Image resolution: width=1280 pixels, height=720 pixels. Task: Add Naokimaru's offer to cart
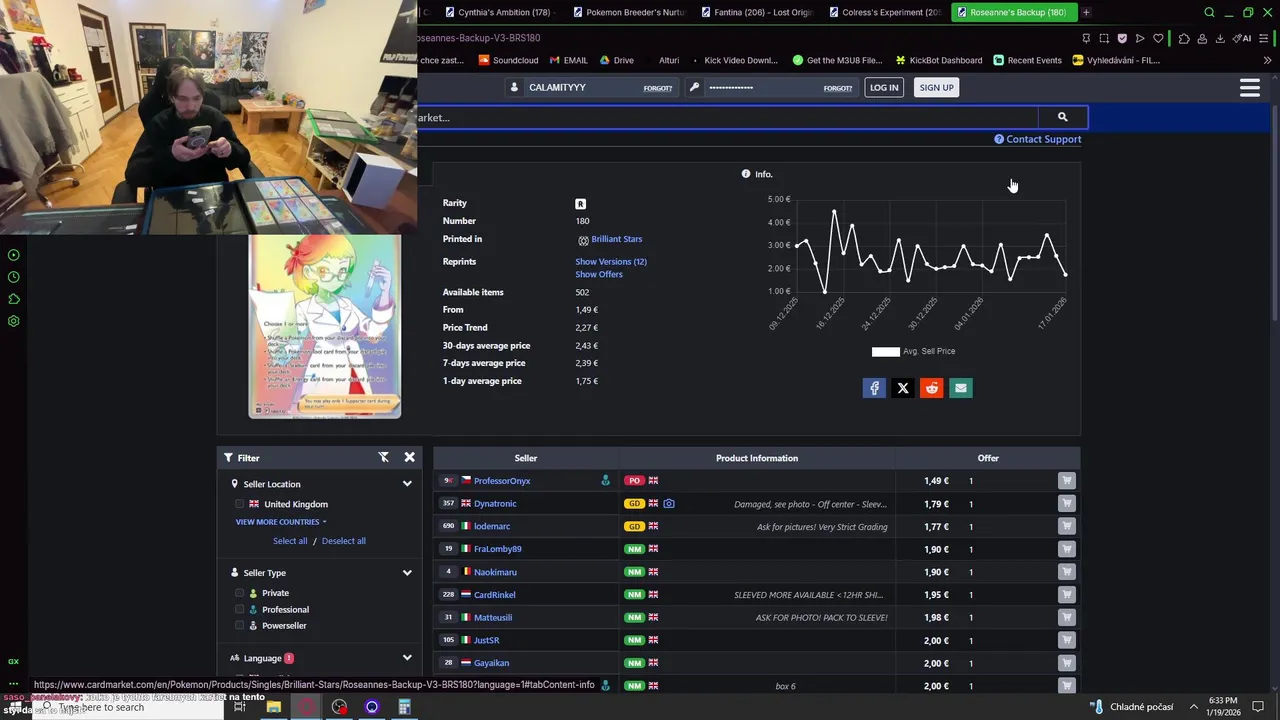[1067, 572]
